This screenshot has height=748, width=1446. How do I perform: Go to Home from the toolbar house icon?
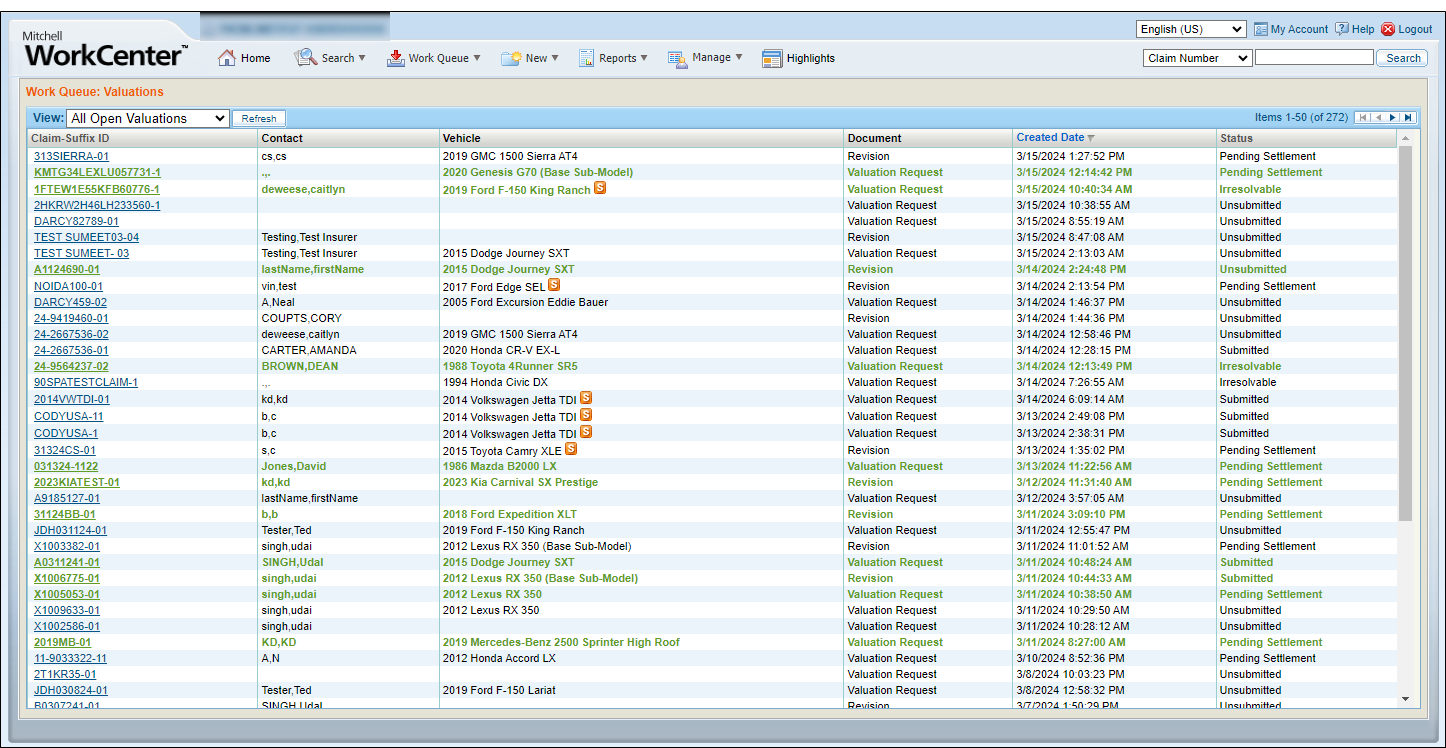coord(227,58)
